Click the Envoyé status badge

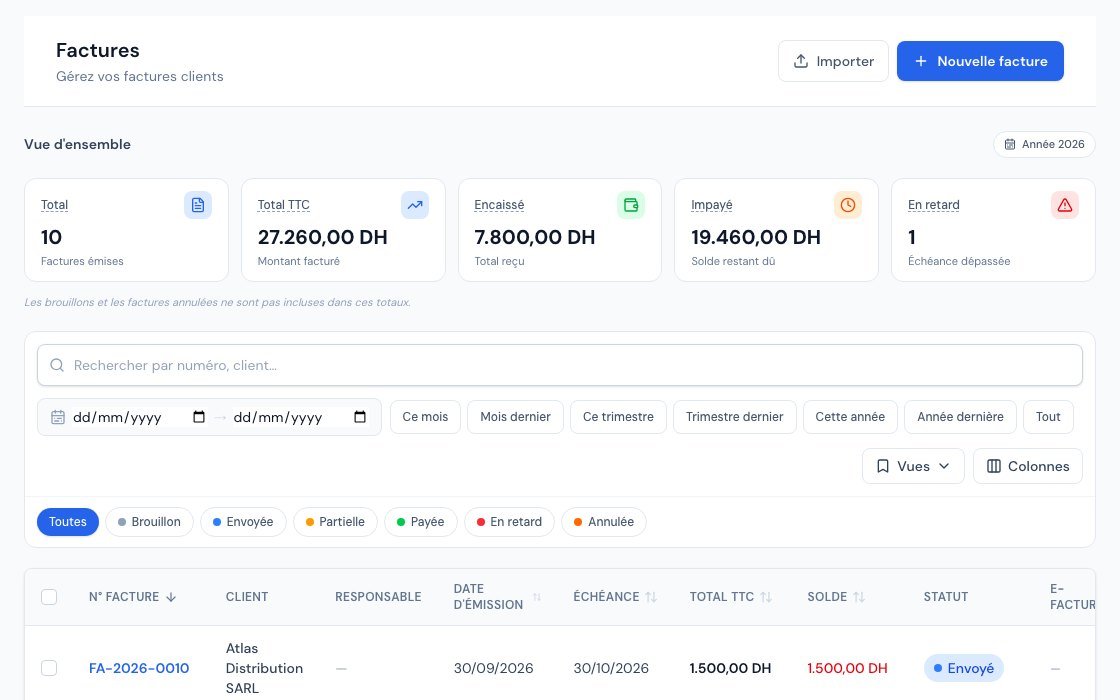(964, 669)
